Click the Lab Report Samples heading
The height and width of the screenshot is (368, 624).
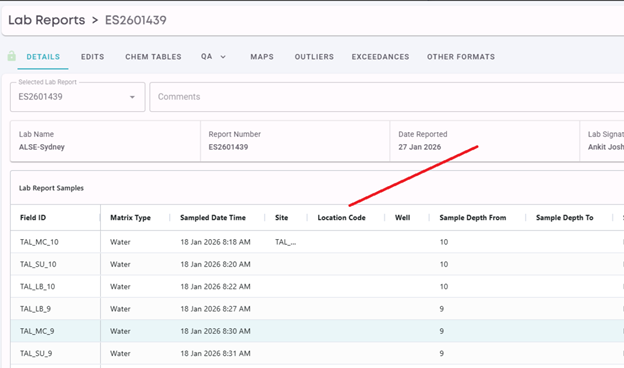51,188
